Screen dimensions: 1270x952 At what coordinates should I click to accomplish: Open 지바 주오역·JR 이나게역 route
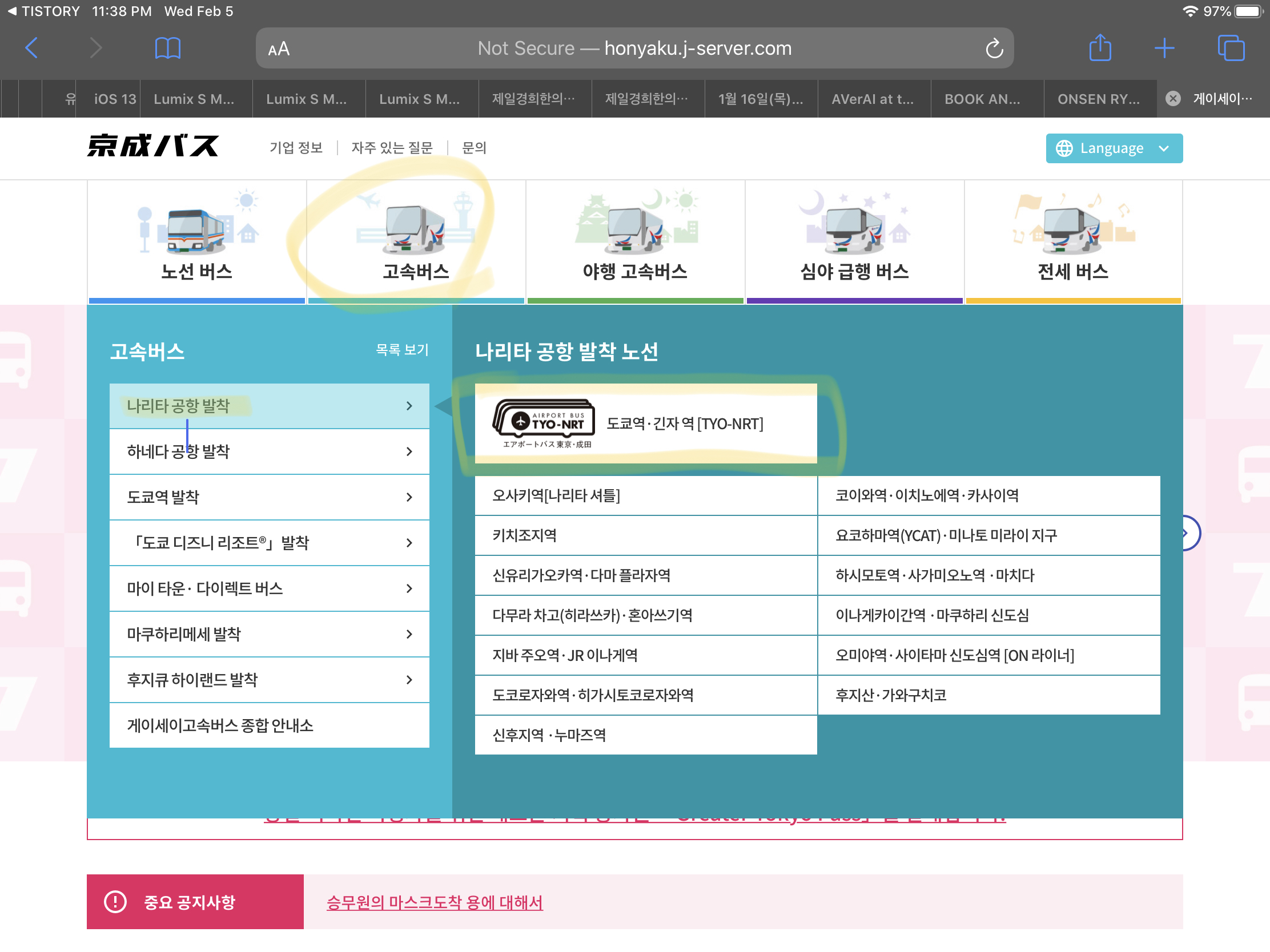646,655
